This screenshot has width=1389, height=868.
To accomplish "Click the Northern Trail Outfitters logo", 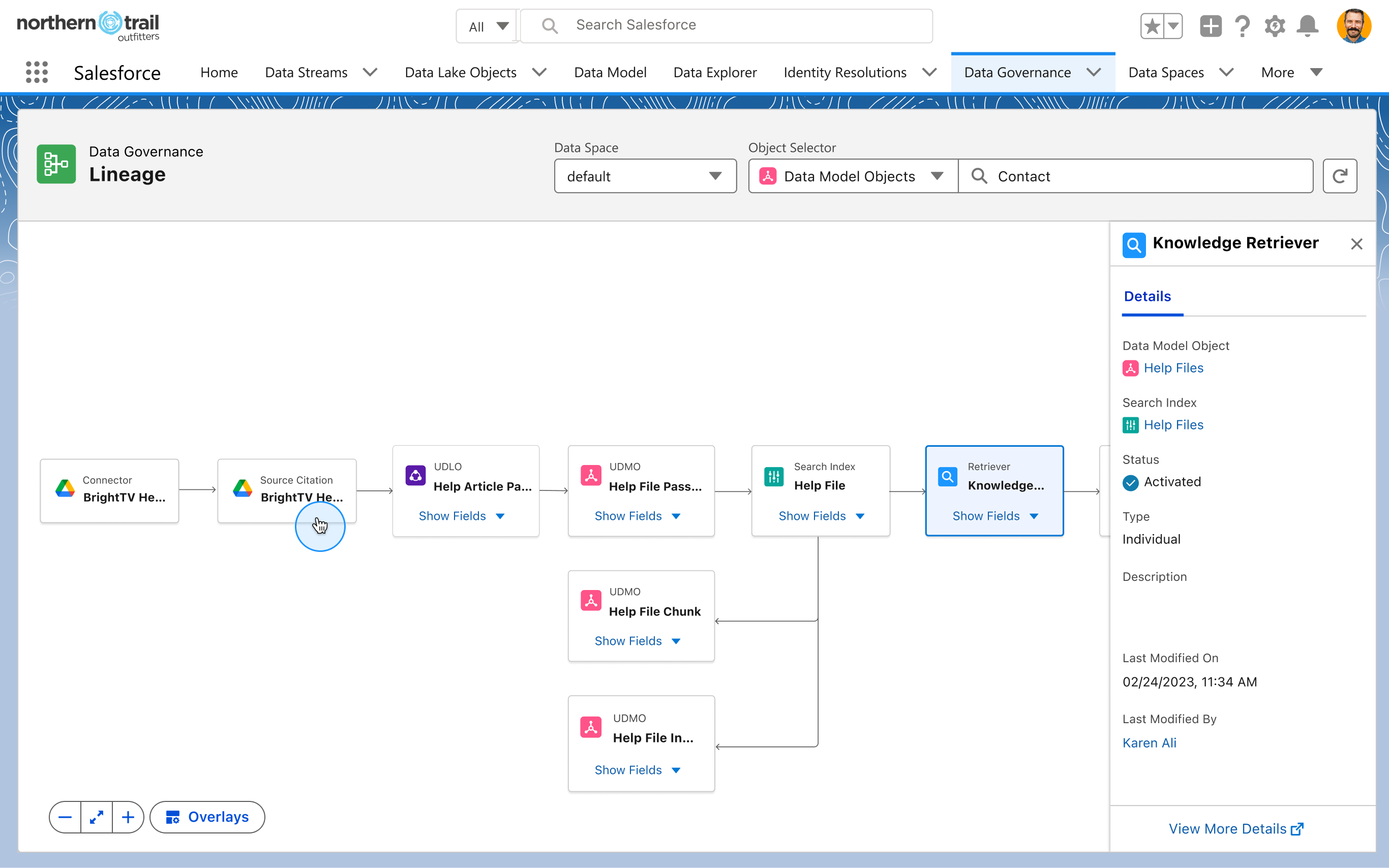I will point(88,26).
